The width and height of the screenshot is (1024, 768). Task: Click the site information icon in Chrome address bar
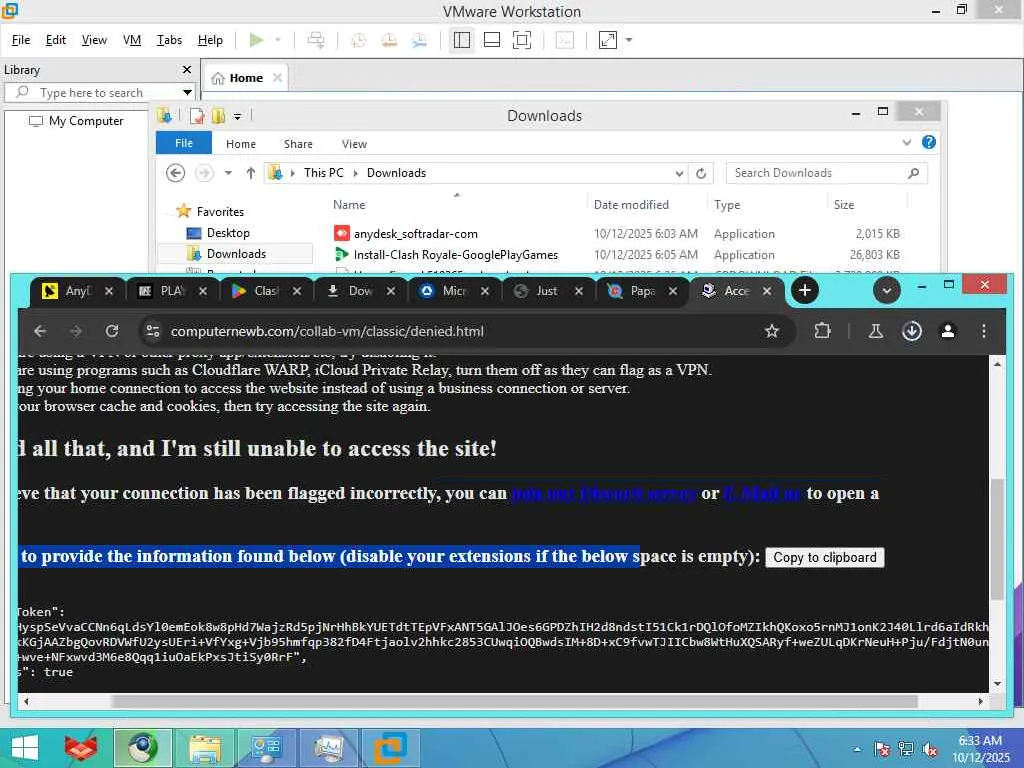153,331
